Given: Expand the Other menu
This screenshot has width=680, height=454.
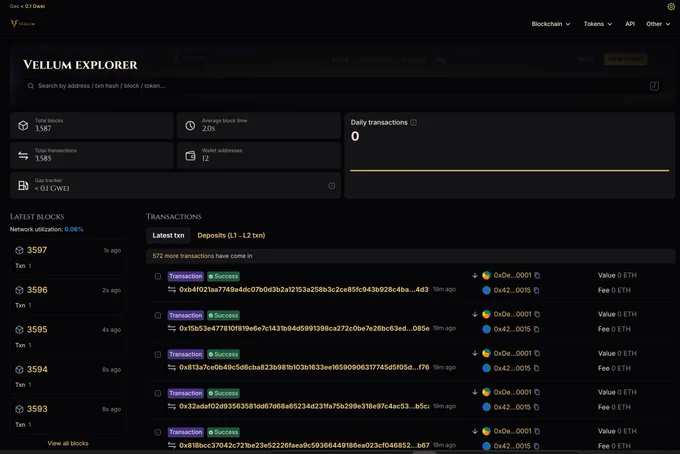Looking at the screenshot, I should [x=658, y=24].
